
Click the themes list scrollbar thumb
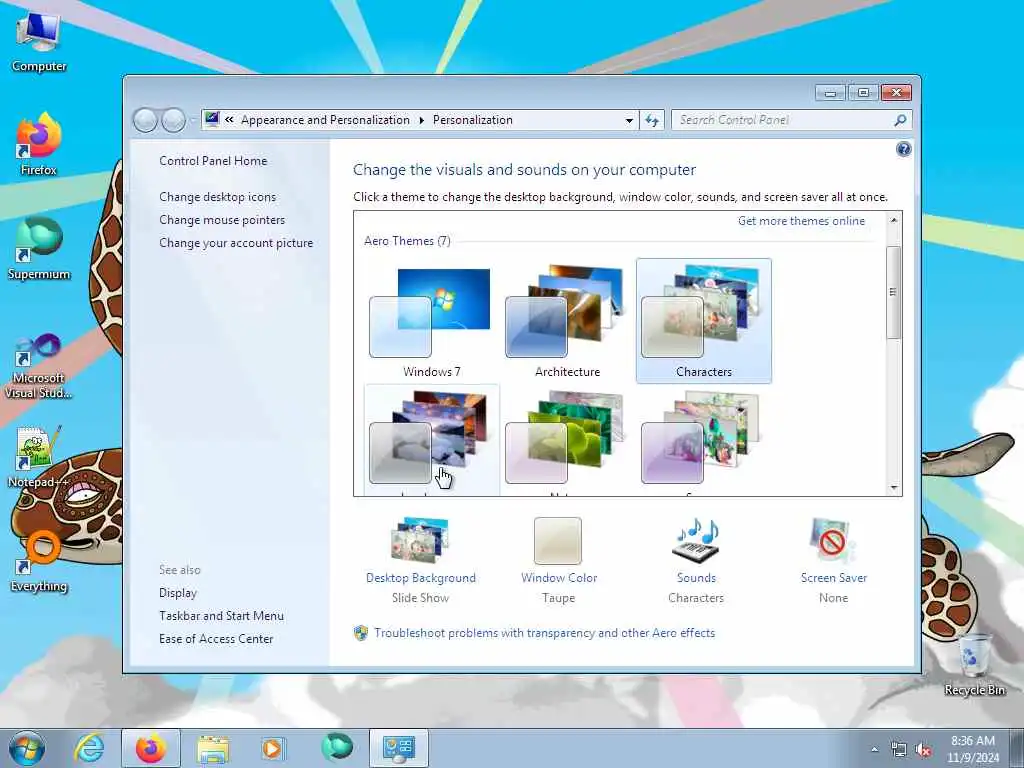pyautogui.click(x=893, y=293)
